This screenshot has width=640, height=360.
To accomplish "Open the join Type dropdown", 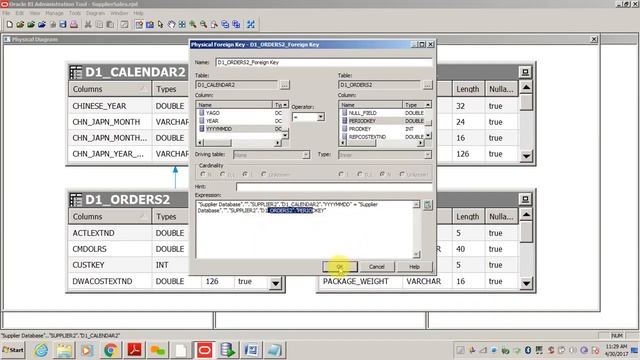I will [427, 155].
